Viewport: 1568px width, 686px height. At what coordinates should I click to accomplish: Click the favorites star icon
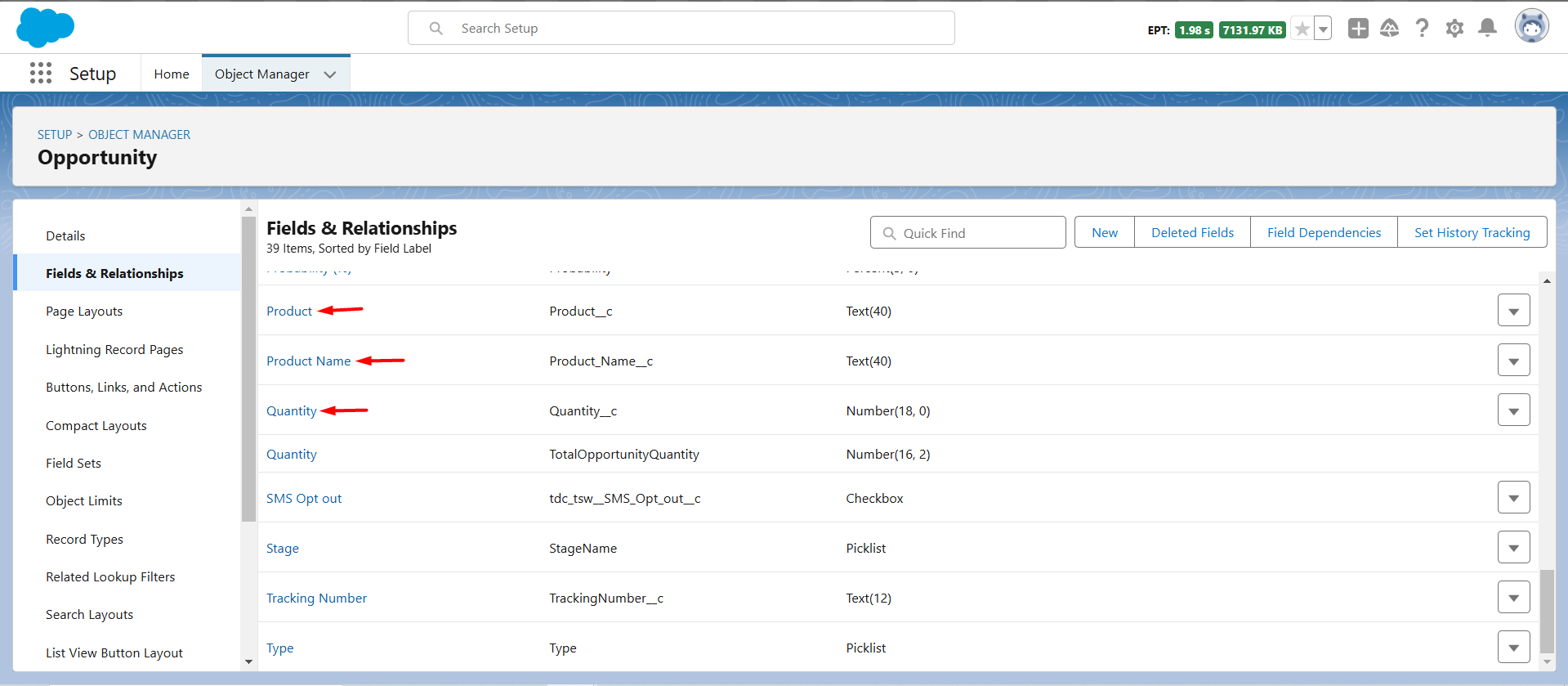(1302, 29)
